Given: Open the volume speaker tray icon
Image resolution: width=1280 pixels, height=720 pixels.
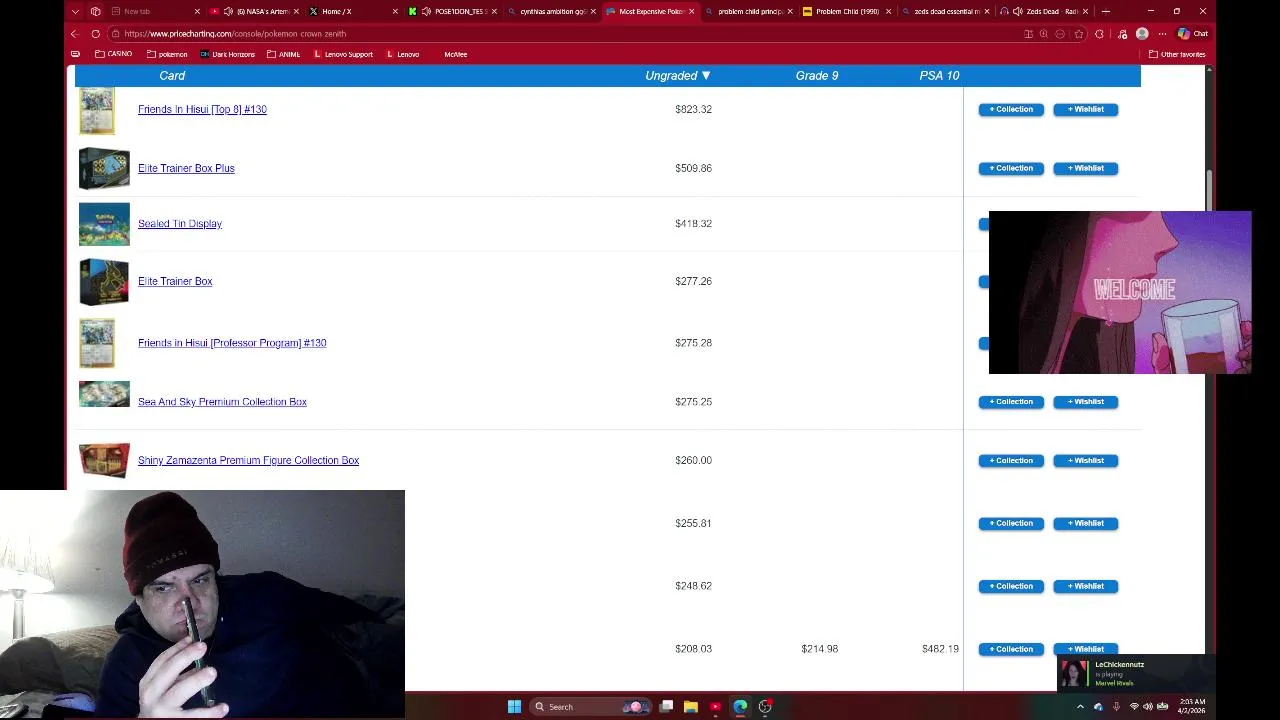Looking at the screenshot, I should [x=1148, y=707].
